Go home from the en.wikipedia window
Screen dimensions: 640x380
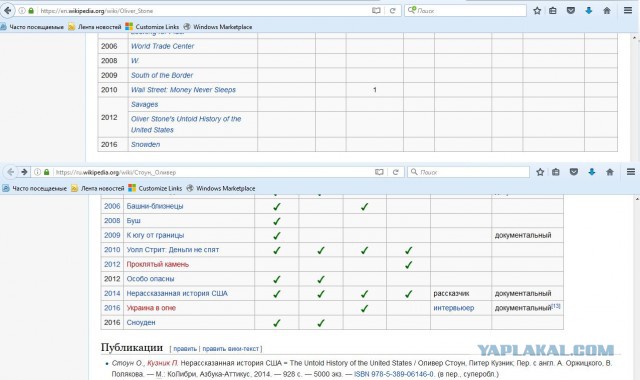pos(607,11)
